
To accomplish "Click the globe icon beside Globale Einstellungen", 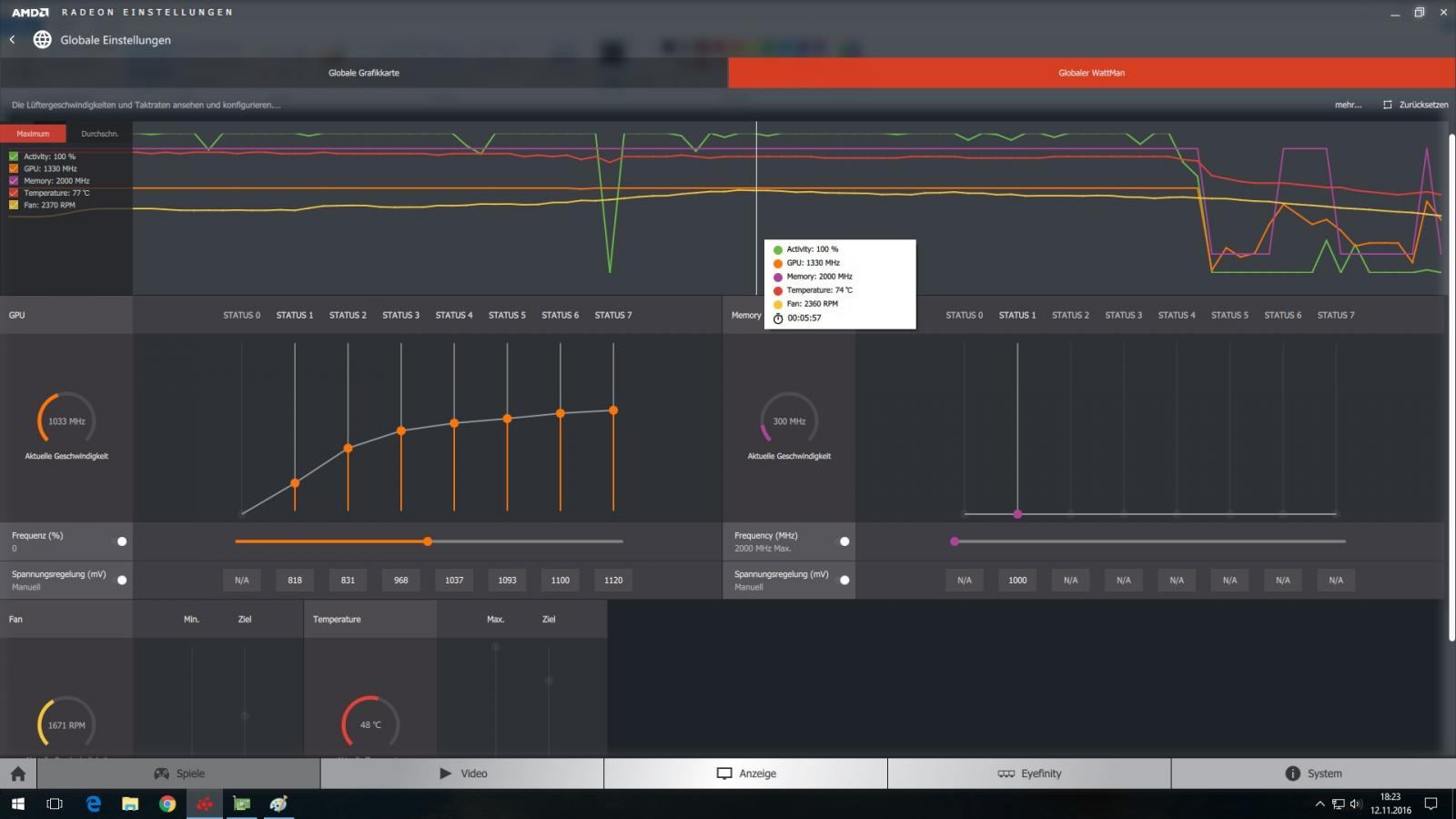I will coord(42,39).
